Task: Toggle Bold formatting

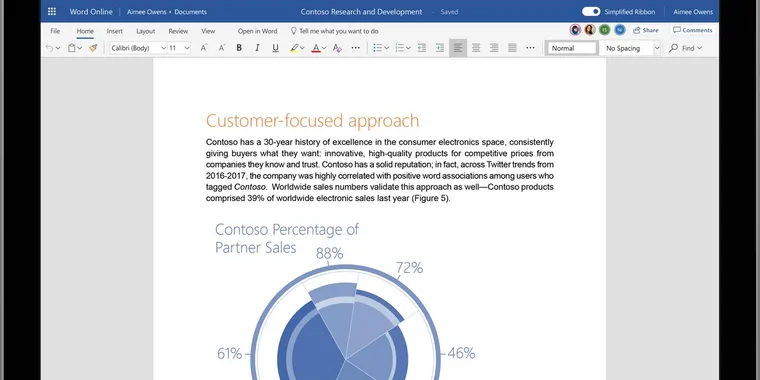Action: point(239,48)
